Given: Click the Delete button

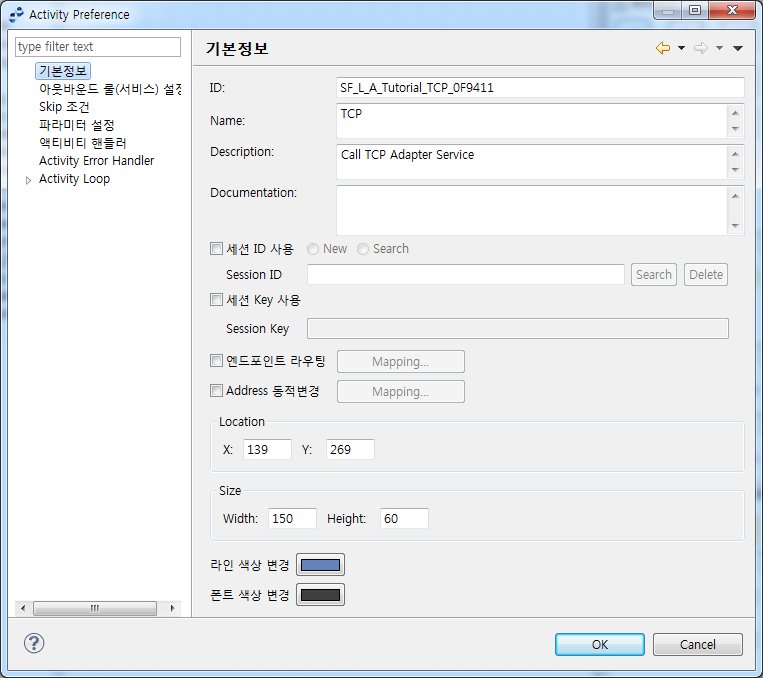Looking at the screenshot, I should pyautogui.click(x=706, y=275).
